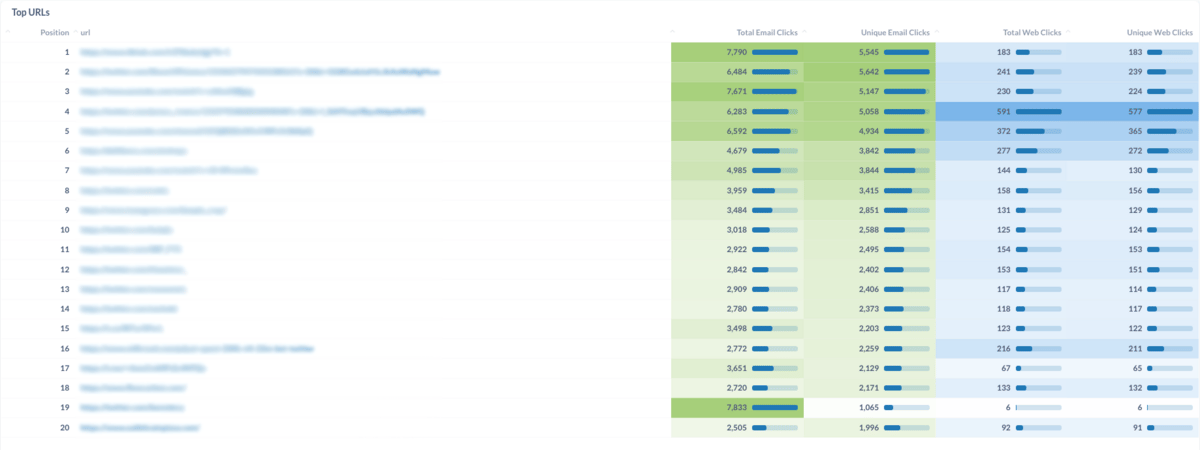
Task: Click the Unique Web Clicks bar for position 5
Action: pyautogui.click(x=1170, y=131)
